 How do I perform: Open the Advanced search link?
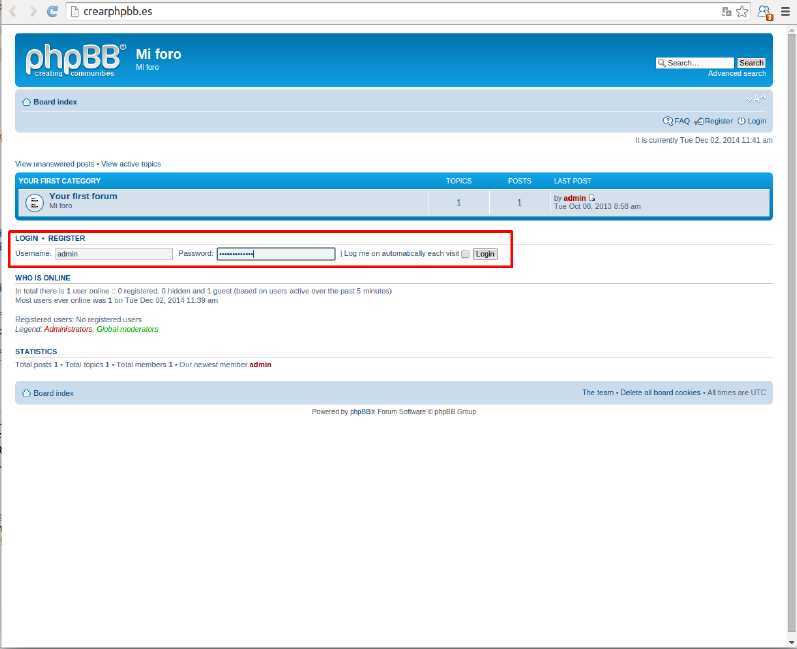pos(737,74)
